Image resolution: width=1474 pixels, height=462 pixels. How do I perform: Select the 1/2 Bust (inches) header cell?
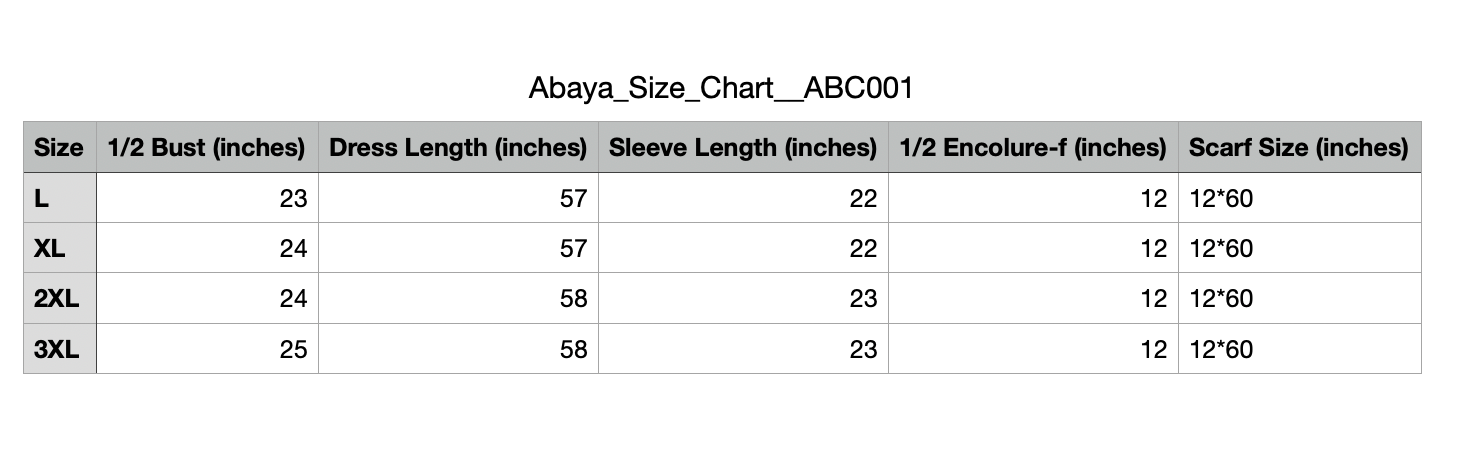pos(207,148)
